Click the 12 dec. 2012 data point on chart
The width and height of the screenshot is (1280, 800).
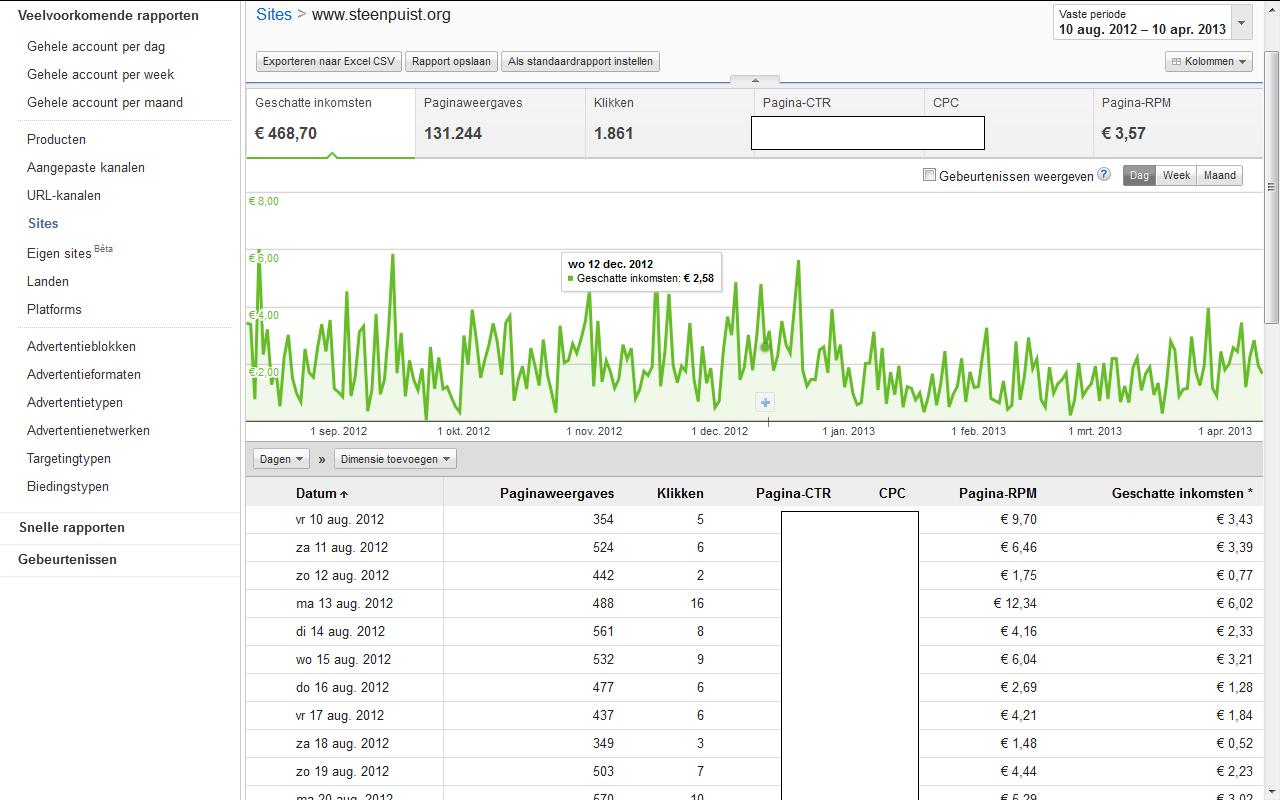click(766, 347)
